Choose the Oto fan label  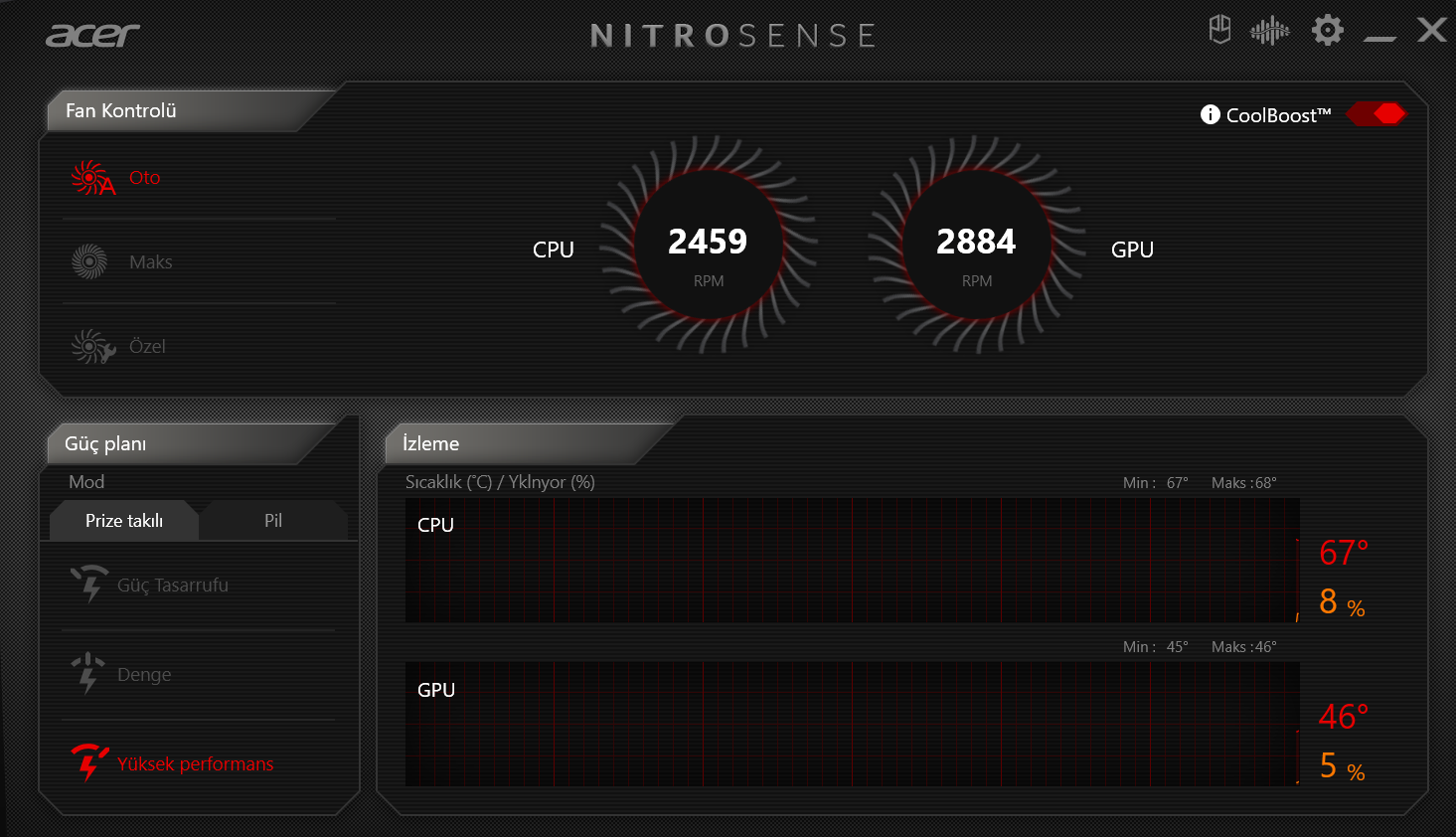click(x=144, y=178)
